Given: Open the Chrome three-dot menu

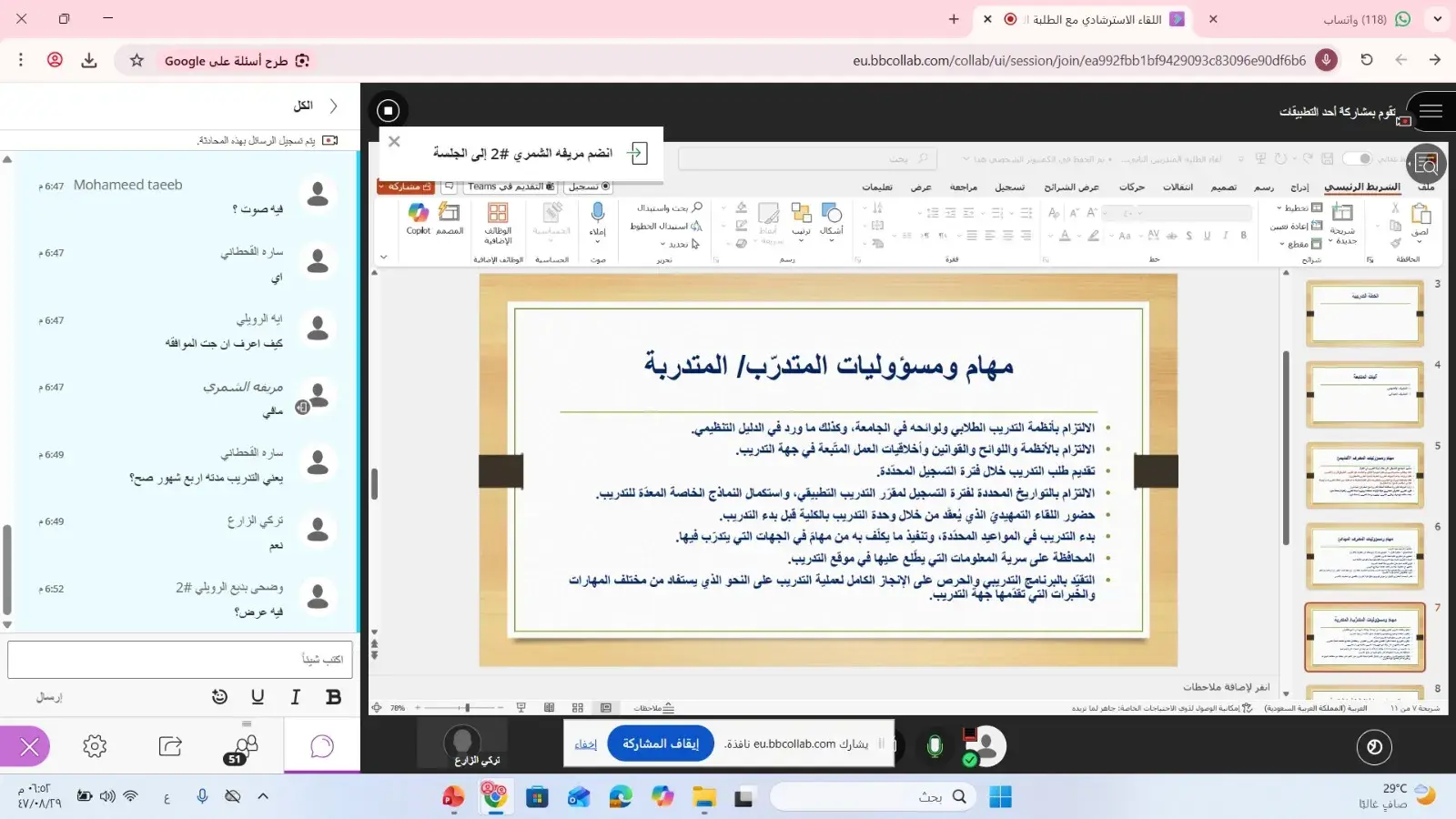Looking at the screenshot, I should tap(21, 60).
